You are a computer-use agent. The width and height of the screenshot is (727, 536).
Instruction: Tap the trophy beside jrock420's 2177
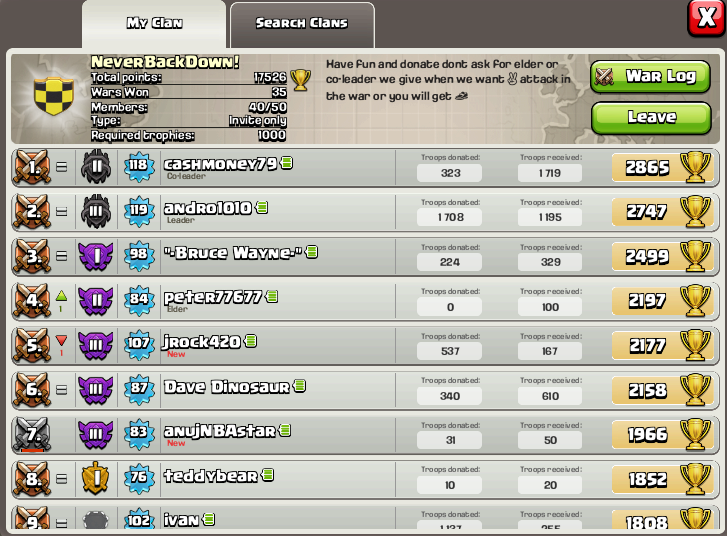(x=695, y=345)
